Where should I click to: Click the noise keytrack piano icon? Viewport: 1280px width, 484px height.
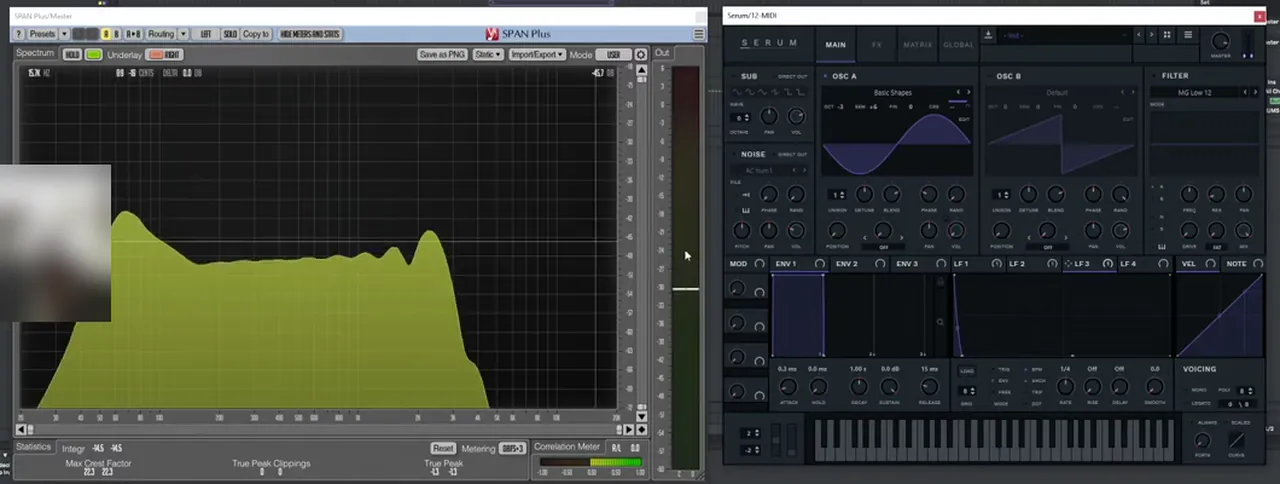click(x=746, y=210)
